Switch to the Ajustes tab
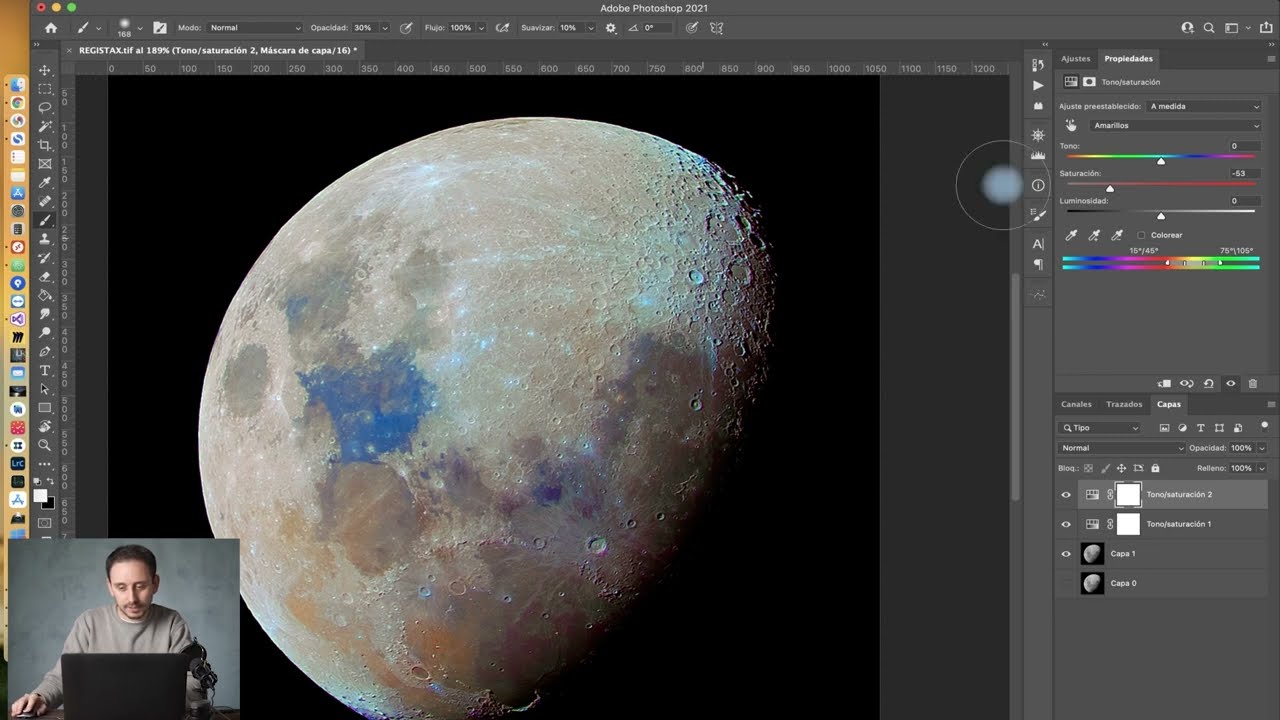1280x720 pixels. point(1076,59)
